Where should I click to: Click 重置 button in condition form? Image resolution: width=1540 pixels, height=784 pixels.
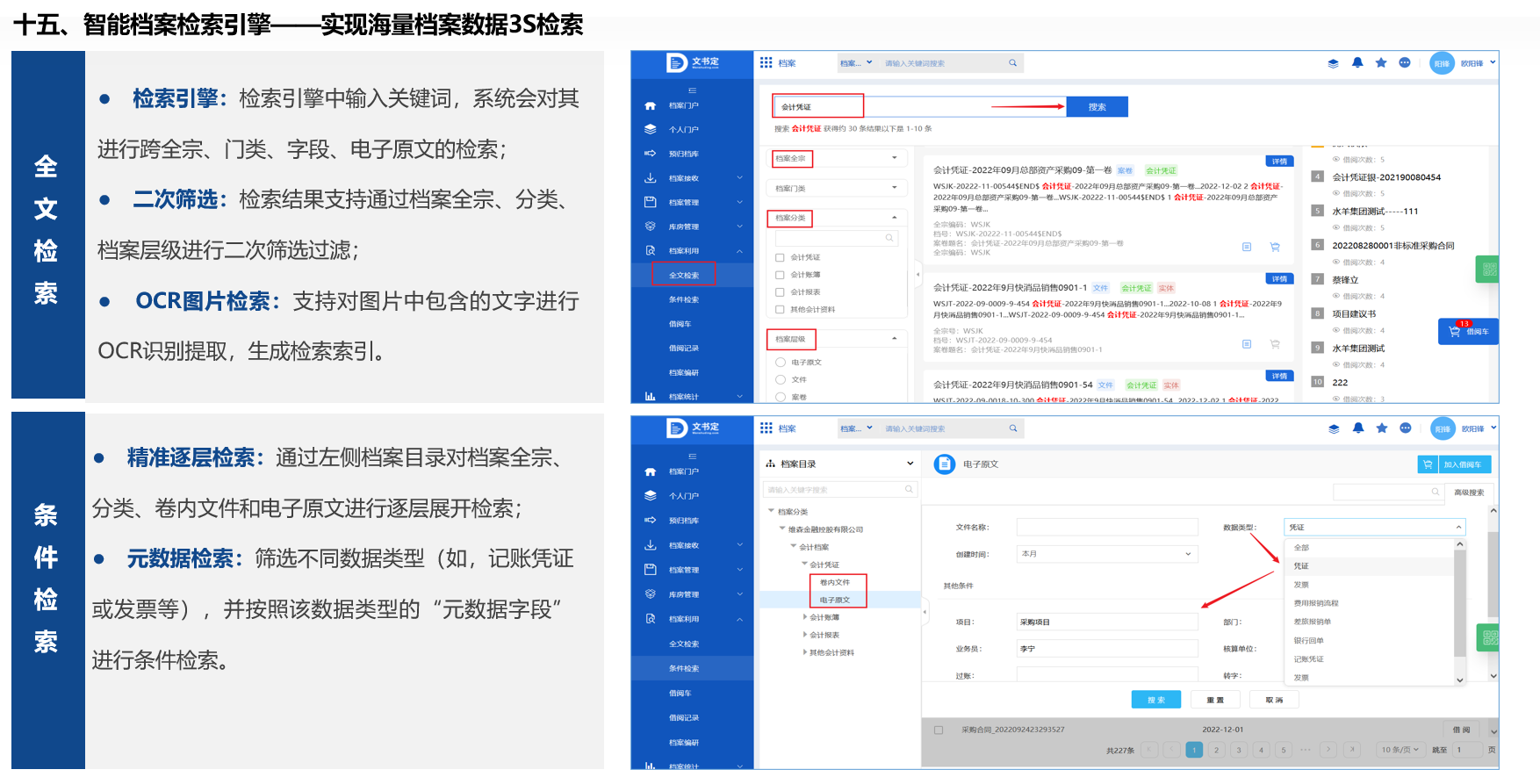[x=1215, y=700]
